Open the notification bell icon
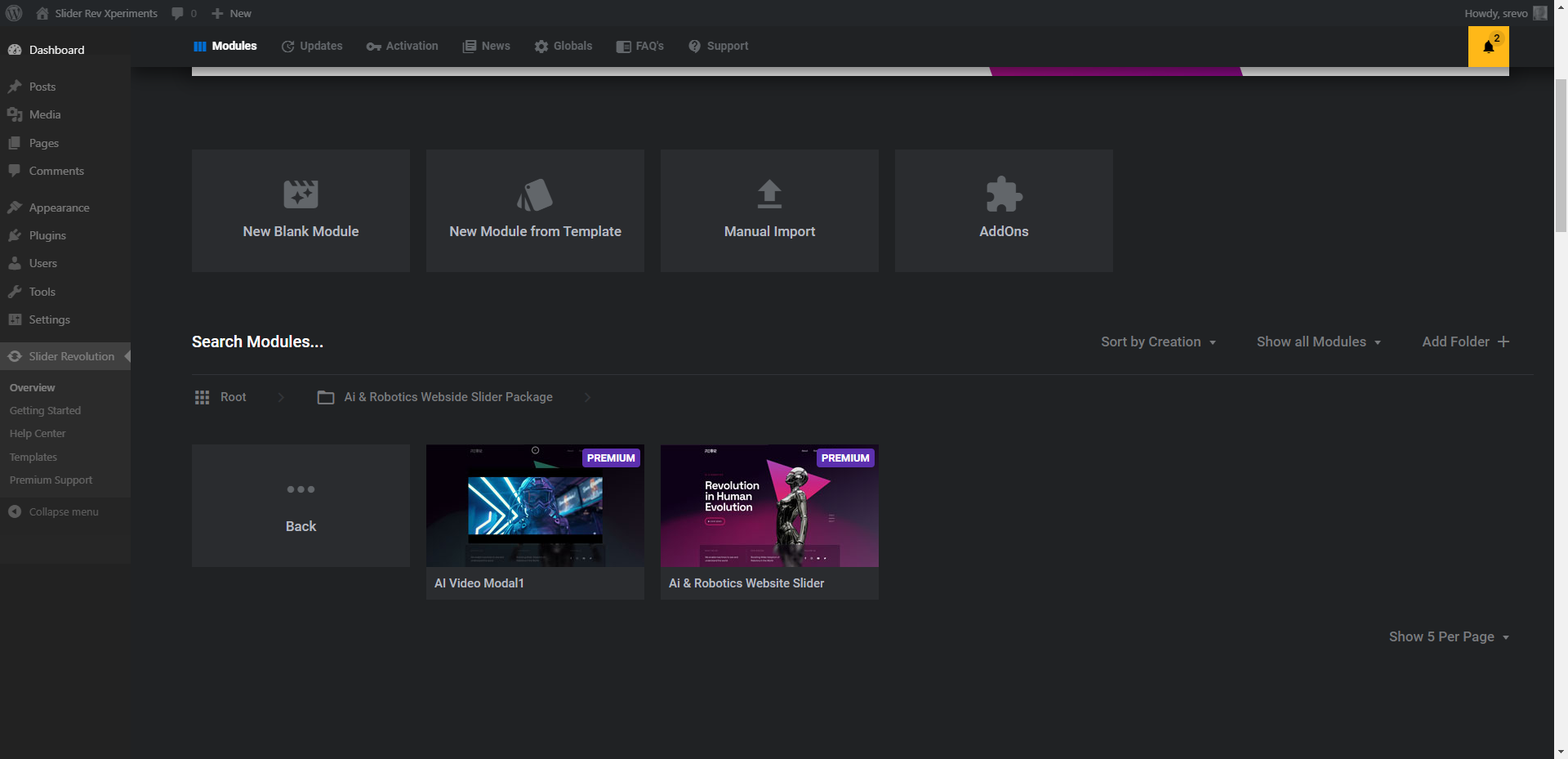The image size is (1568, 759). click(1489, 47)
